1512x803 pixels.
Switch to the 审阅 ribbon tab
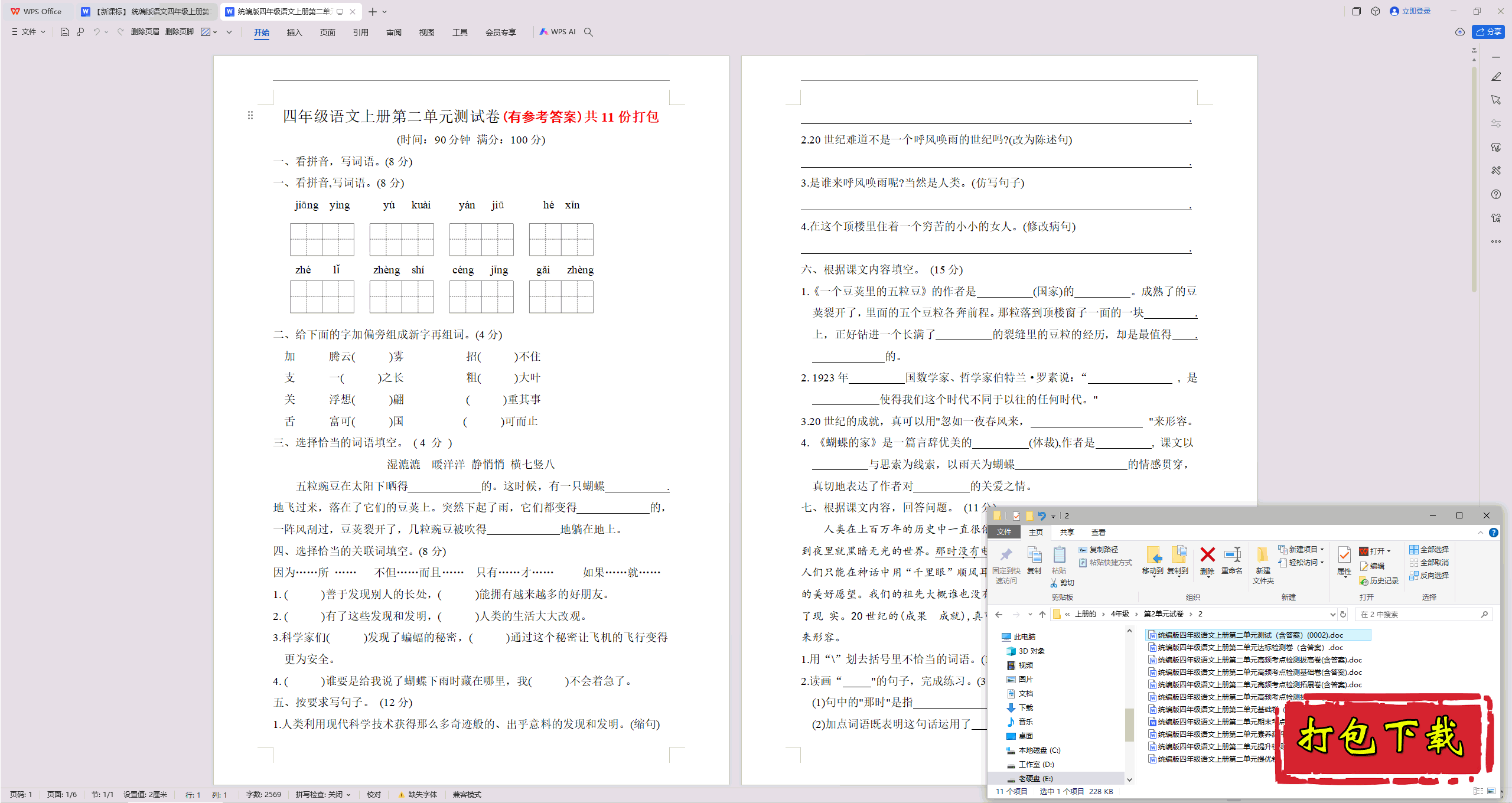pyautogui.click(x=393, y=32)
